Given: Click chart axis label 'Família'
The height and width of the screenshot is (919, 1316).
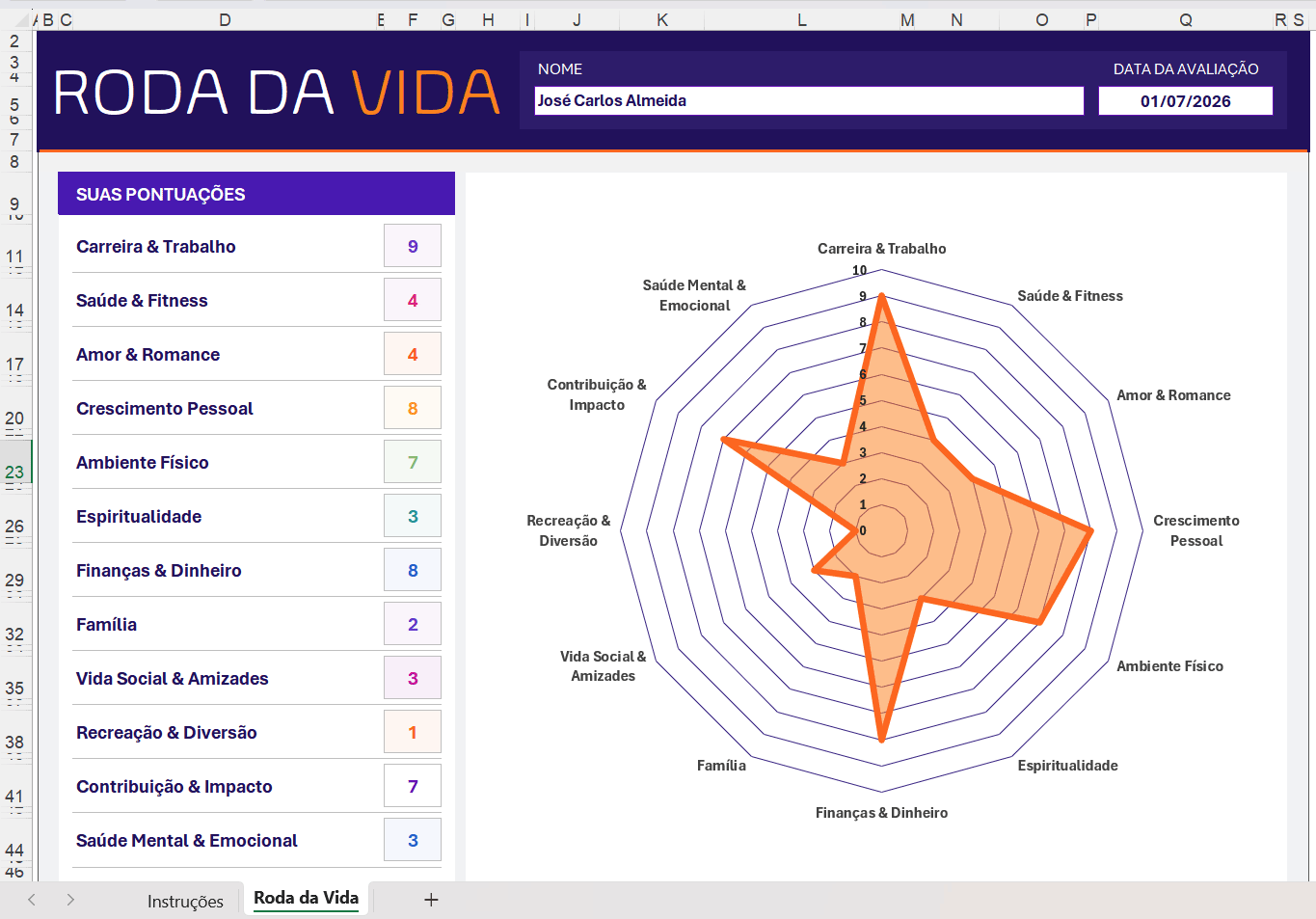Looking at the screenshot, I should coord(721,765).
